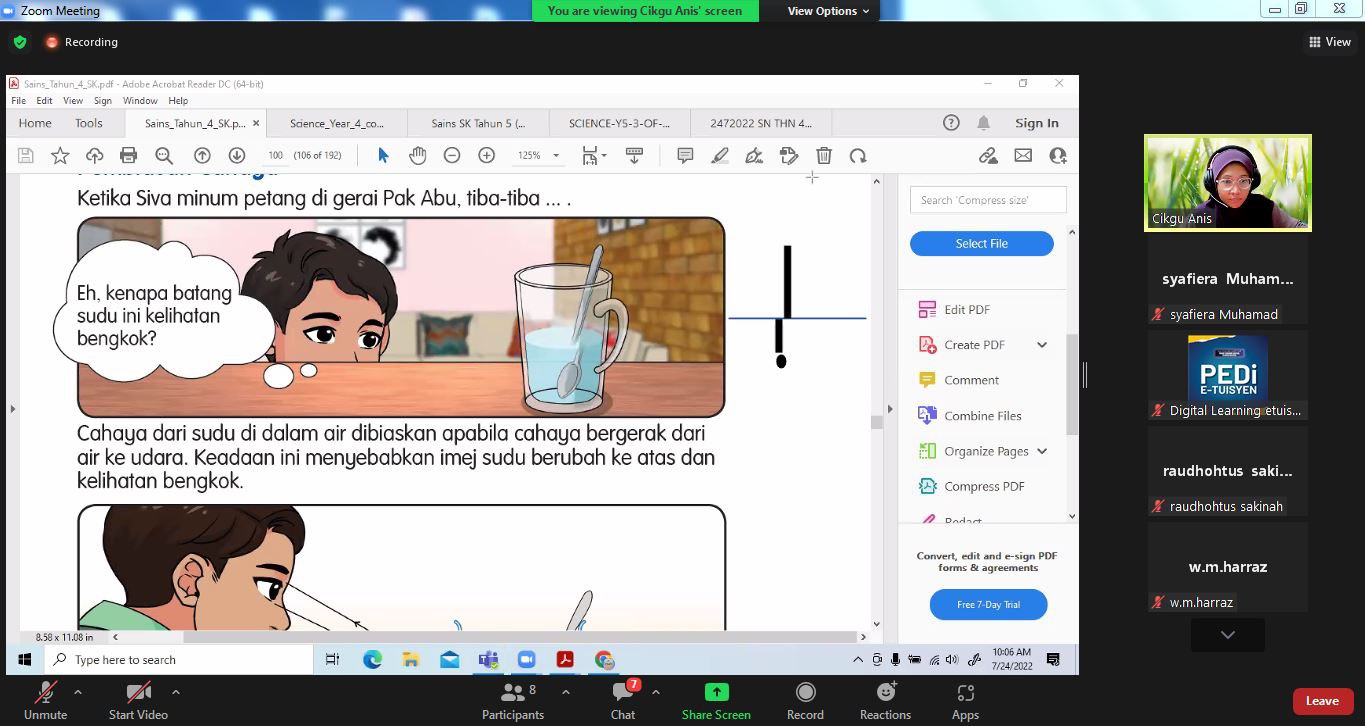Viewport: 1365px width, 726px height.
Task: Zoom out with the minus icon
Action: [x=452, y=156]
